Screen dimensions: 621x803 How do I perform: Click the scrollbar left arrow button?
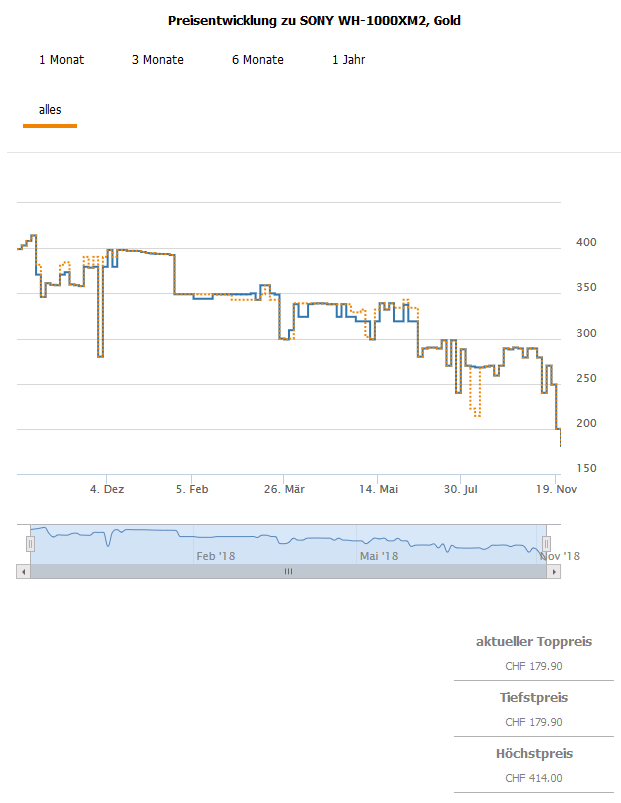pyautogui.click(x=23, y=572)
